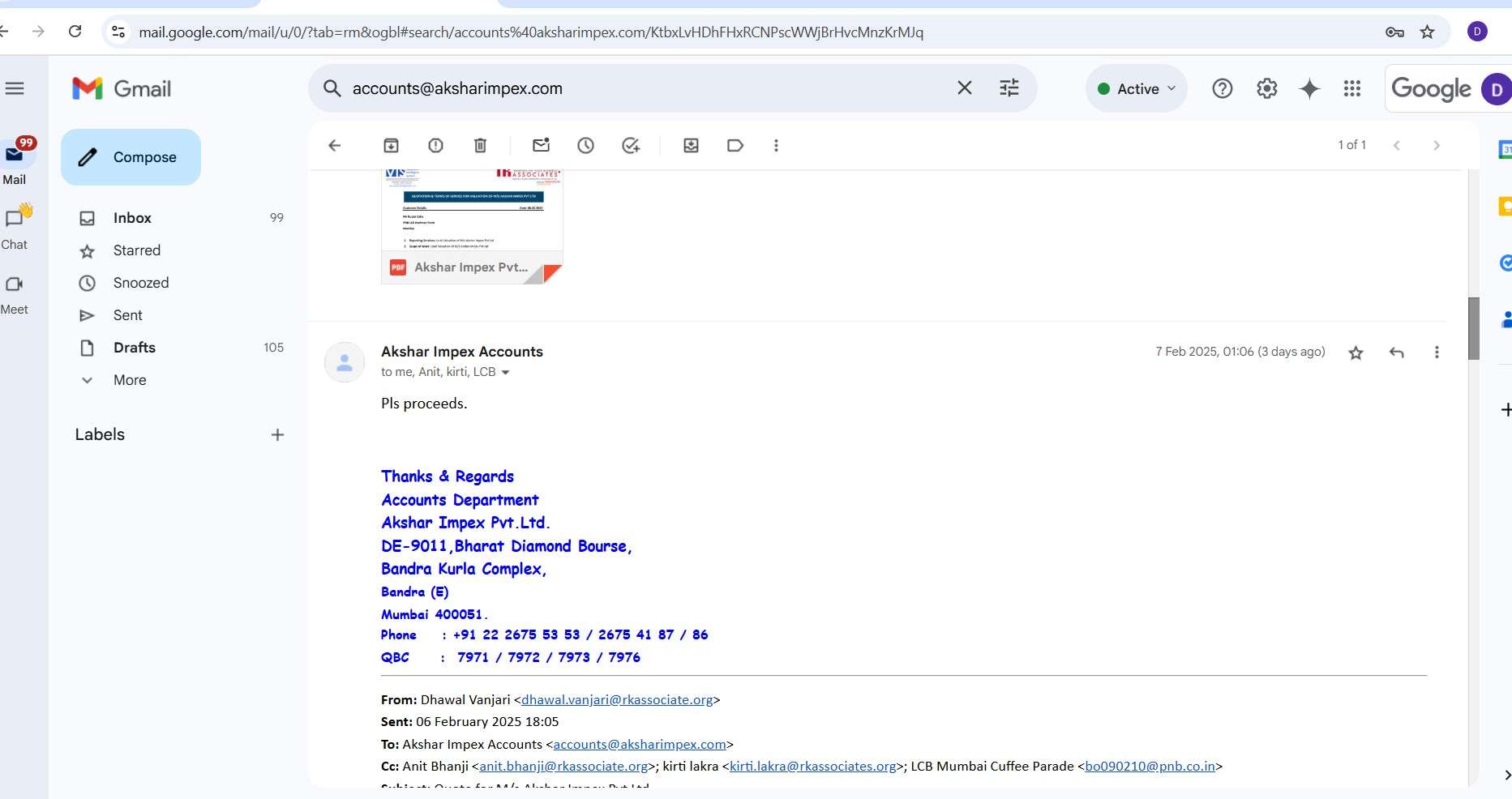Click the bo090210@pnb.co.in link

(1150, 766)
